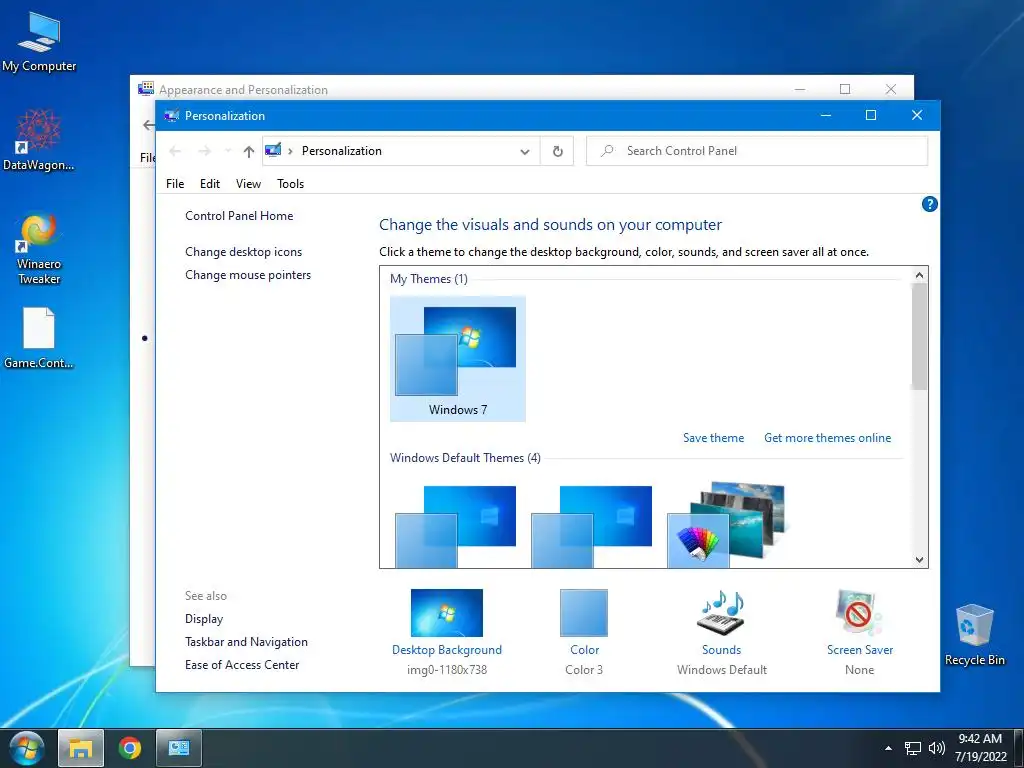Click the Personalization address bar icon

coord(273,151)
